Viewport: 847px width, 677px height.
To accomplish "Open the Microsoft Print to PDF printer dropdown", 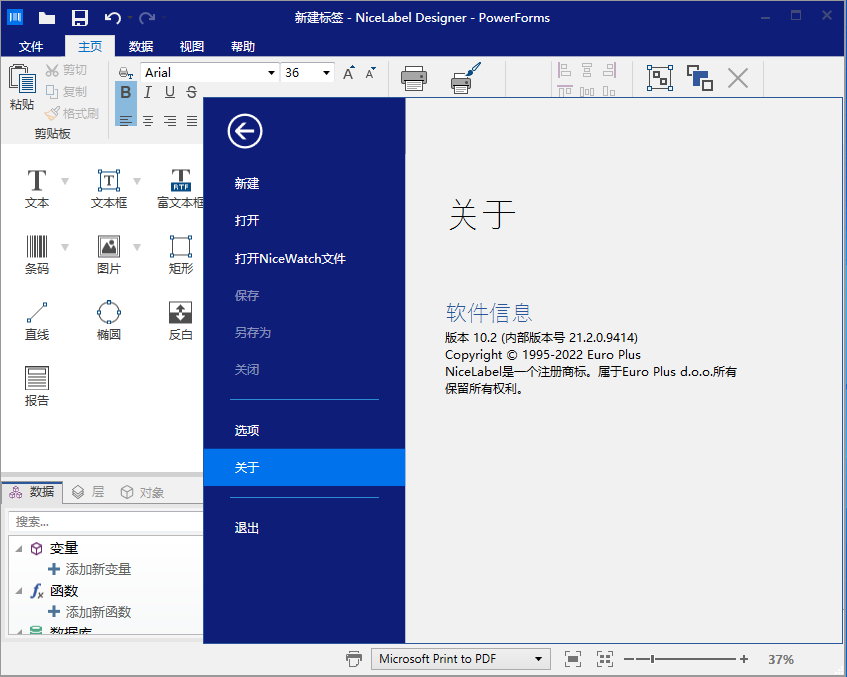I will 538,659.
